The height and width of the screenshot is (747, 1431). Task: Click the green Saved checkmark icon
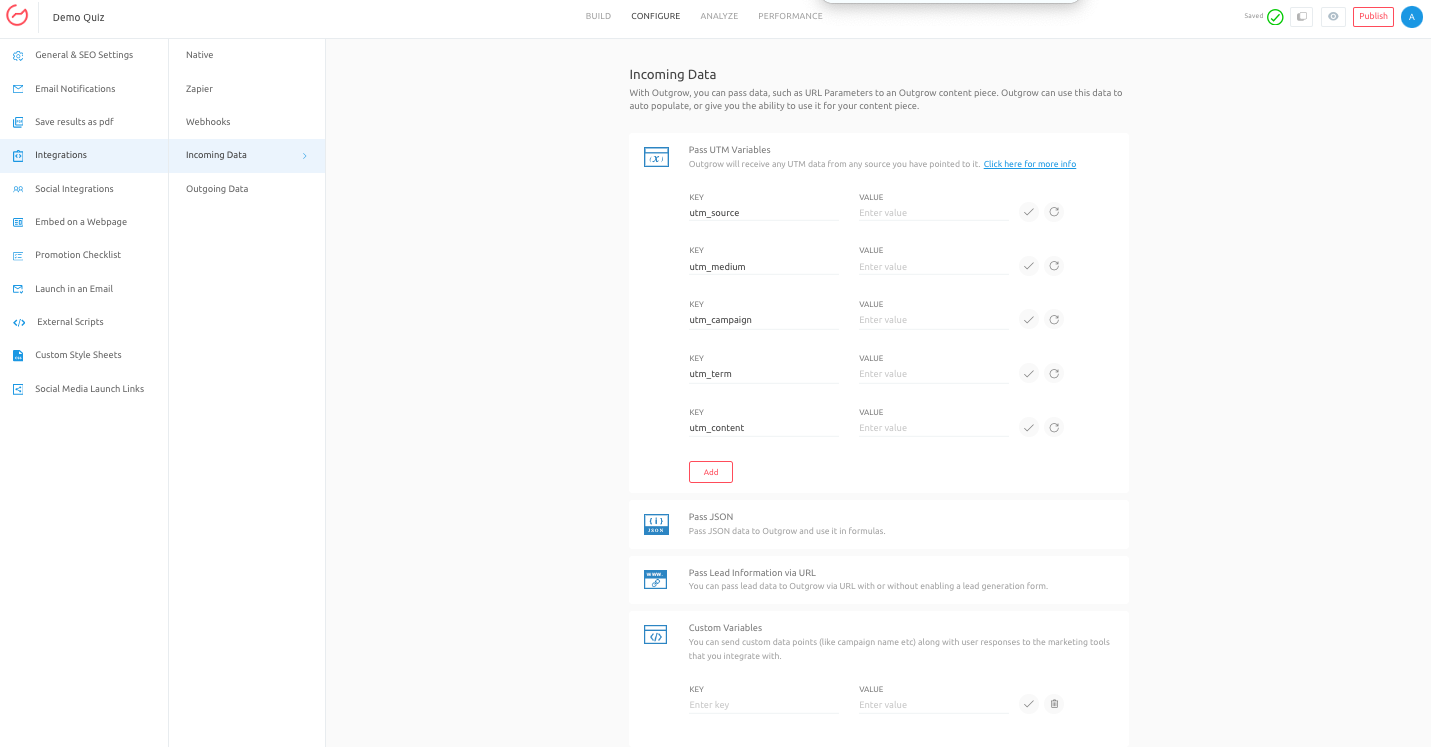1275,17
